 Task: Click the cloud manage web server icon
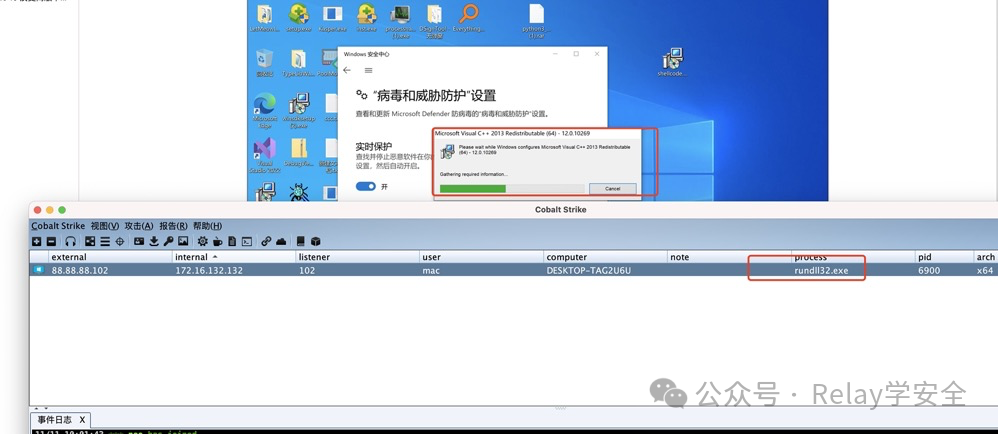pos(281,241)
